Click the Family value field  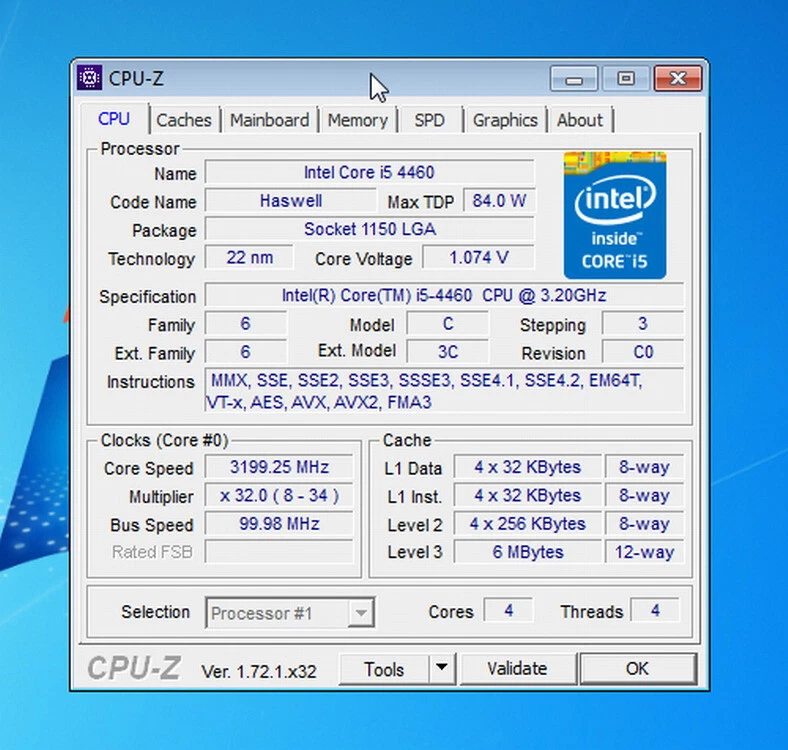pyautogui.click(x=246, y=324)
